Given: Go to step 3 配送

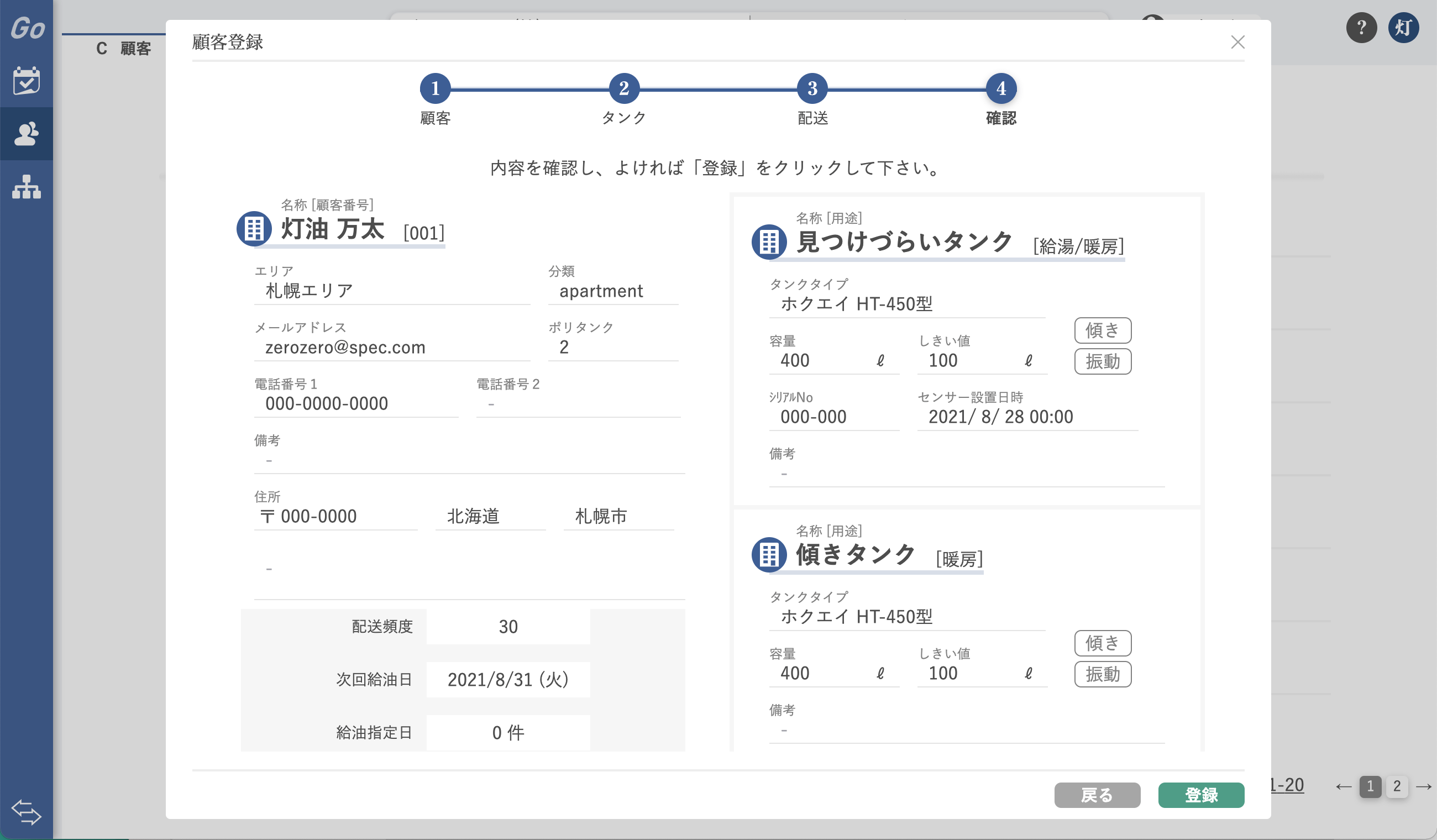Looking at the screenshot, I should click(x=812, y=88).
